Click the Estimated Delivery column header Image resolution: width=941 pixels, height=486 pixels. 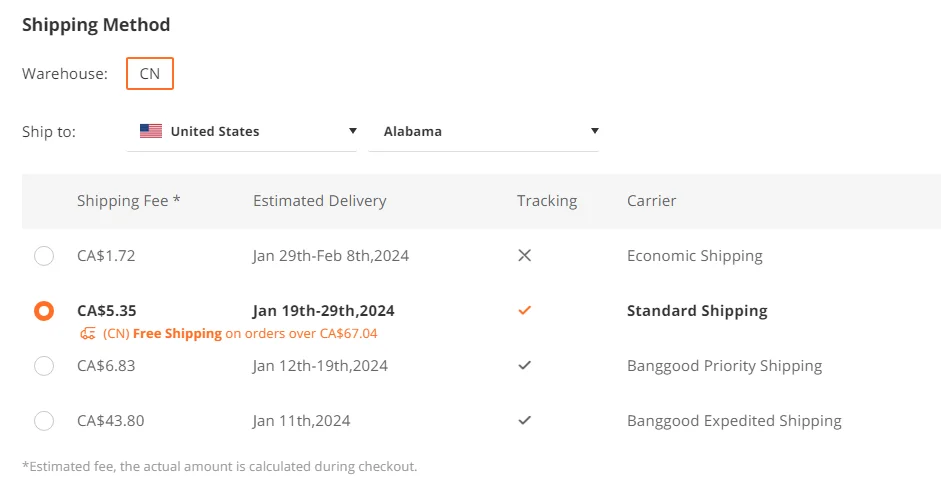319,201
